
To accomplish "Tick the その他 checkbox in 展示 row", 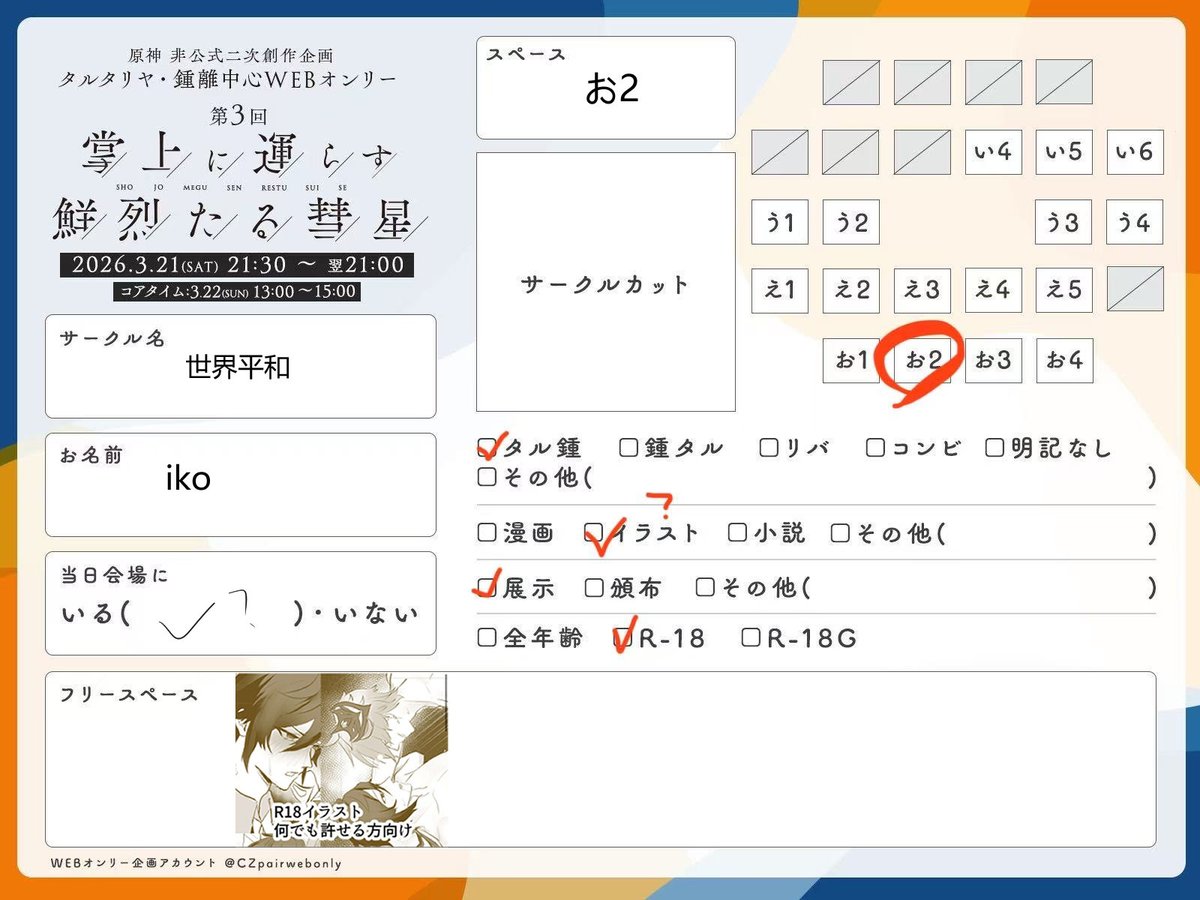I will point(704,587).
